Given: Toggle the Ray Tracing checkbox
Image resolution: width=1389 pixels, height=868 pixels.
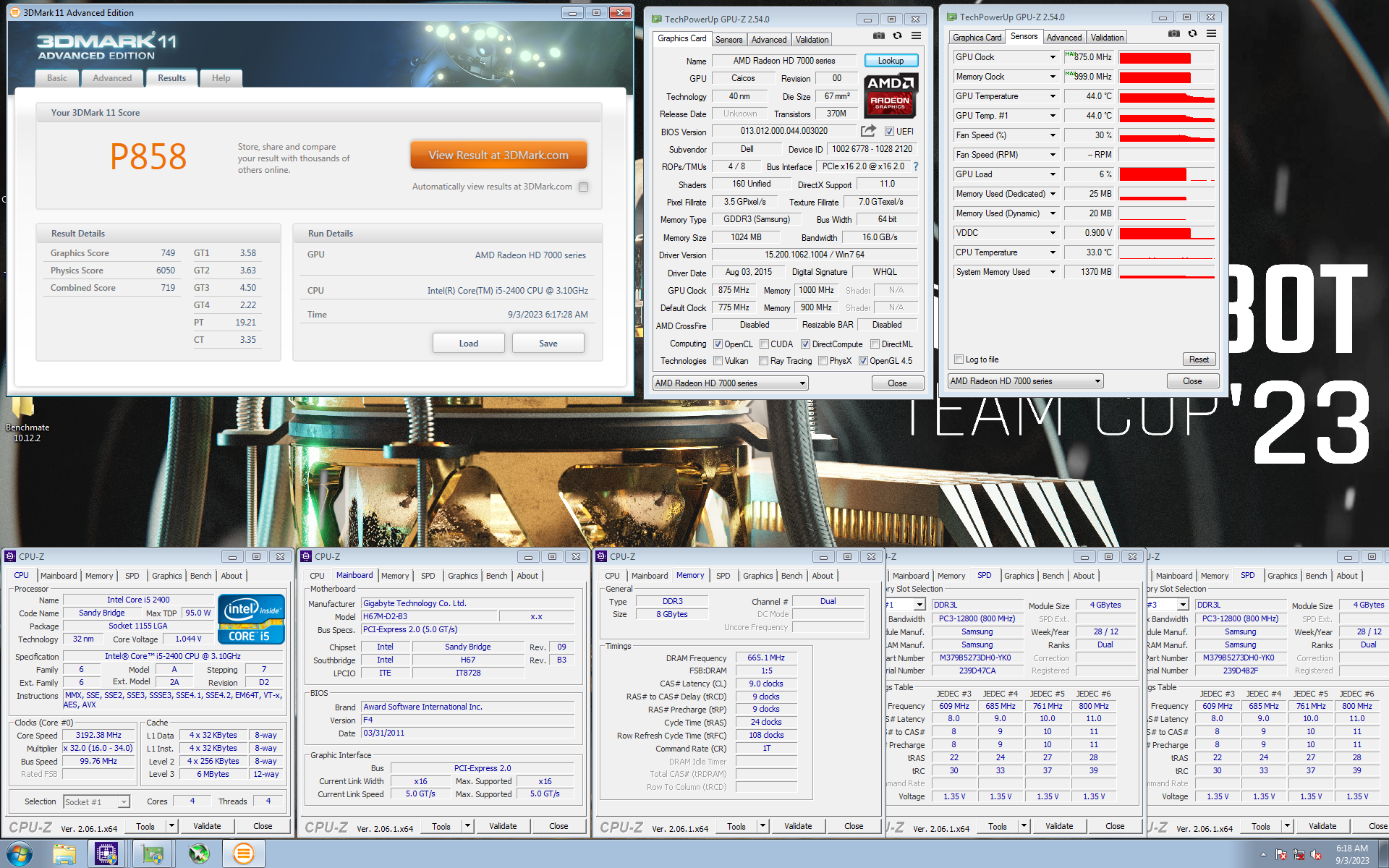Looking at the screenshot, I should 763,361.
